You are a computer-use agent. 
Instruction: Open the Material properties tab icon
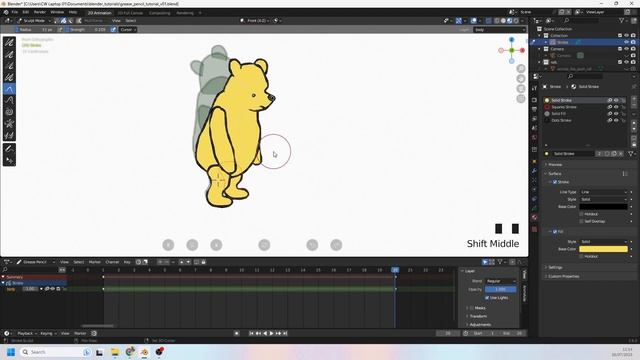point(534,218)
